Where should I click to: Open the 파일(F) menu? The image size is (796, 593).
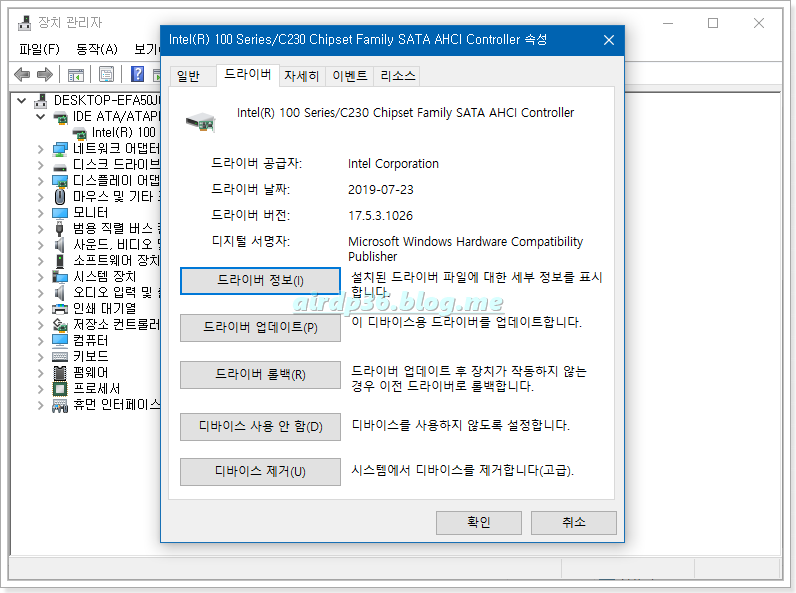tap(39, 49)
